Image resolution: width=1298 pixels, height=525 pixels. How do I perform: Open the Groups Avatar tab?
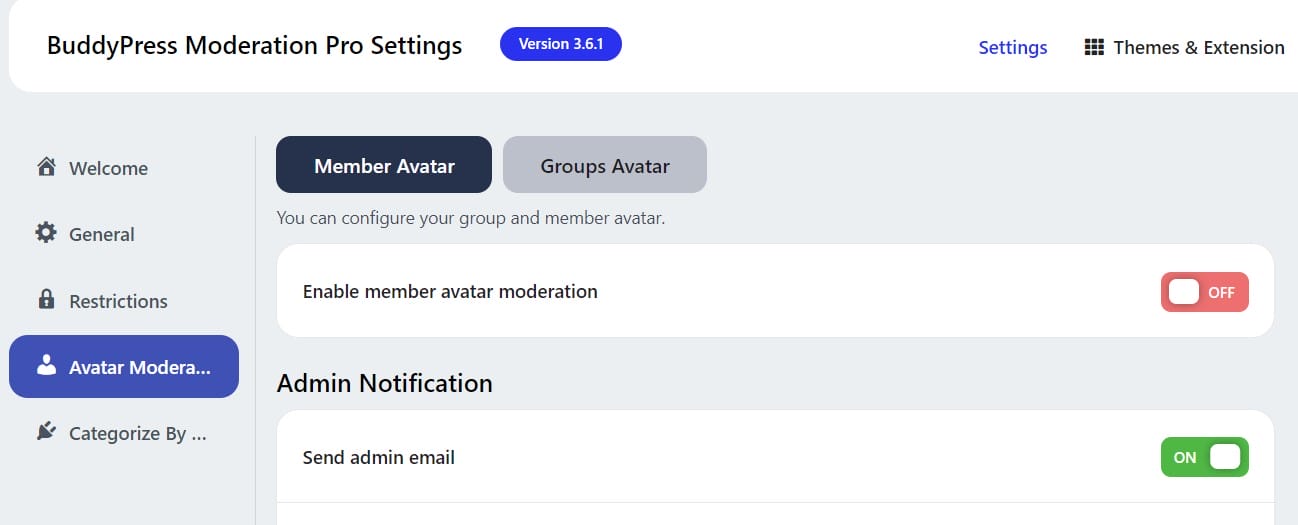(x=605, y=165)
